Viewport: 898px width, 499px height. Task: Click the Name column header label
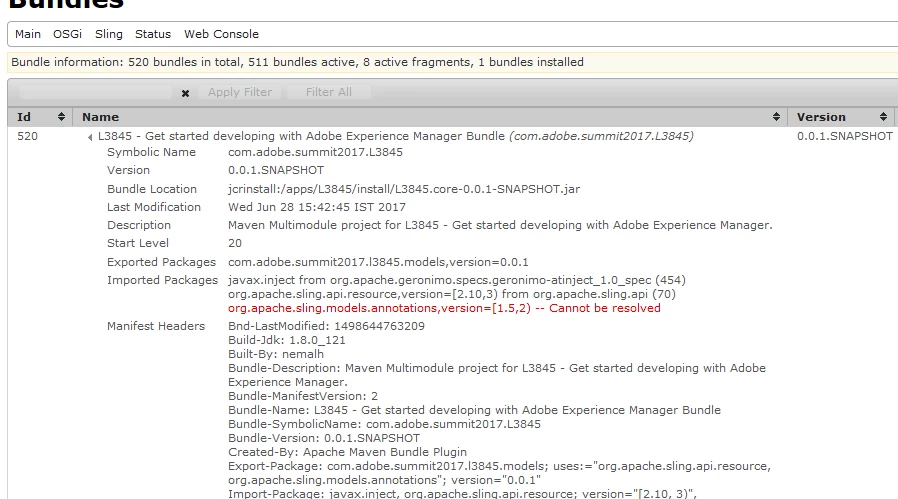click(x=100, y=117)
